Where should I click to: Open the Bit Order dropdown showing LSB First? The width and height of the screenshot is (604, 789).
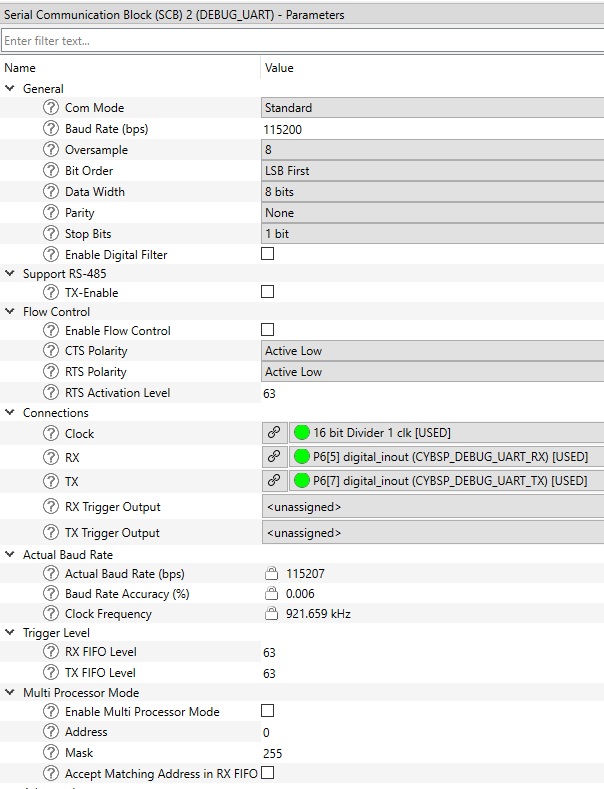(x=430, y=171)
